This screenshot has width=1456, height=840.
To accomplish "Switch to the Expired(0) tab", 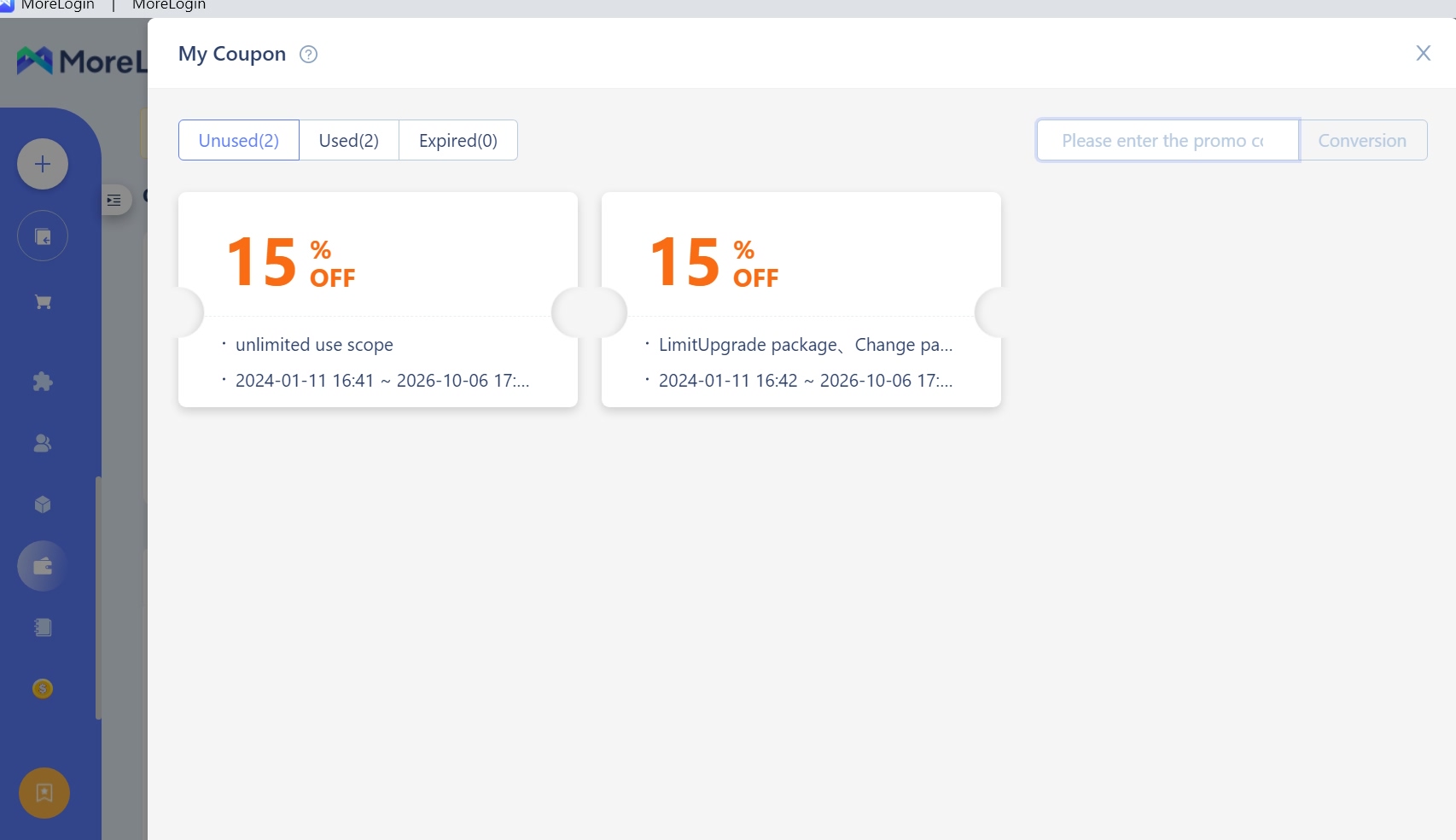I will [x=458, y=140].
